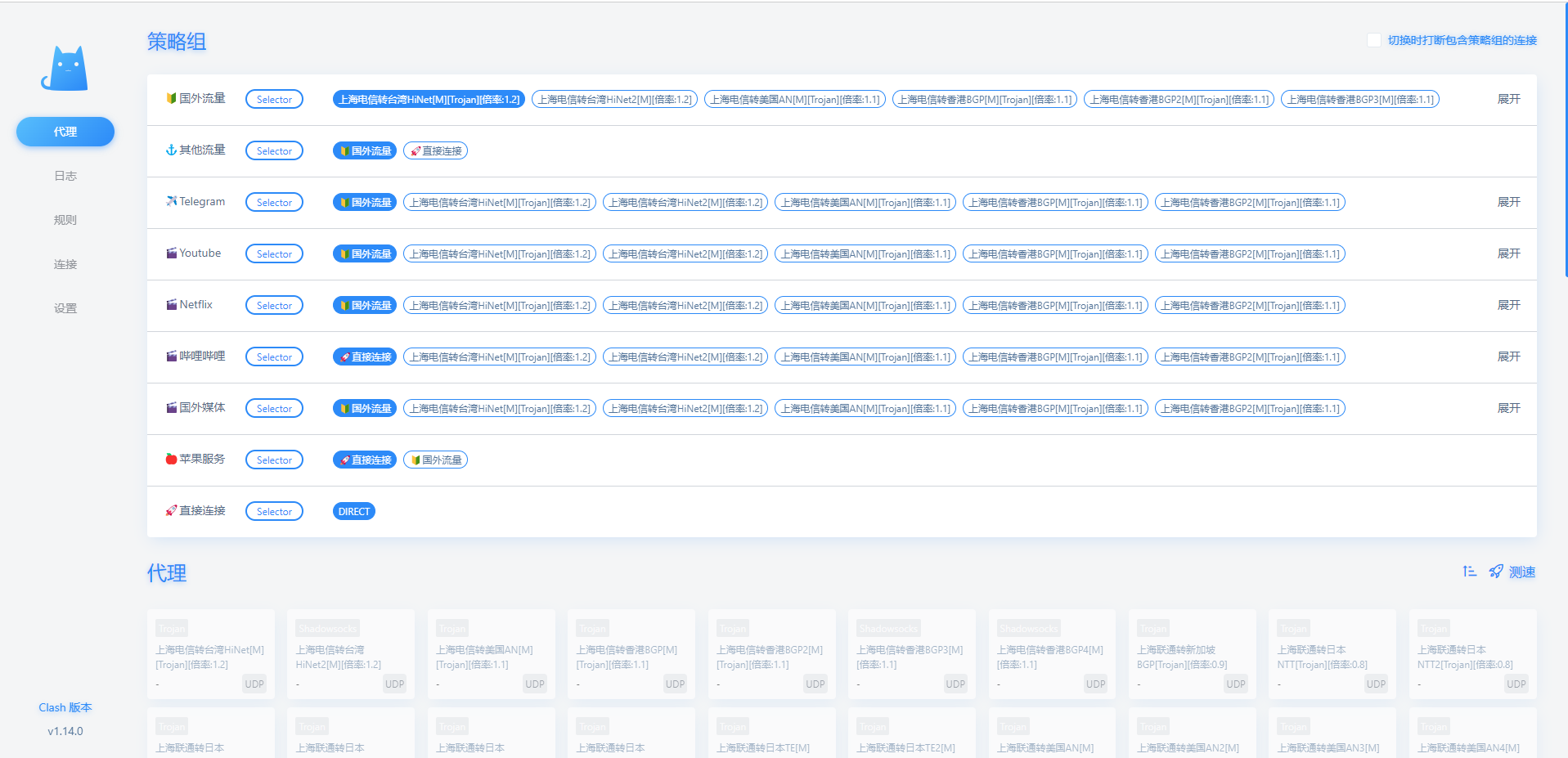Click the rocket 测速 speed test icon

pyautogui.click(x=1496, y=572)
